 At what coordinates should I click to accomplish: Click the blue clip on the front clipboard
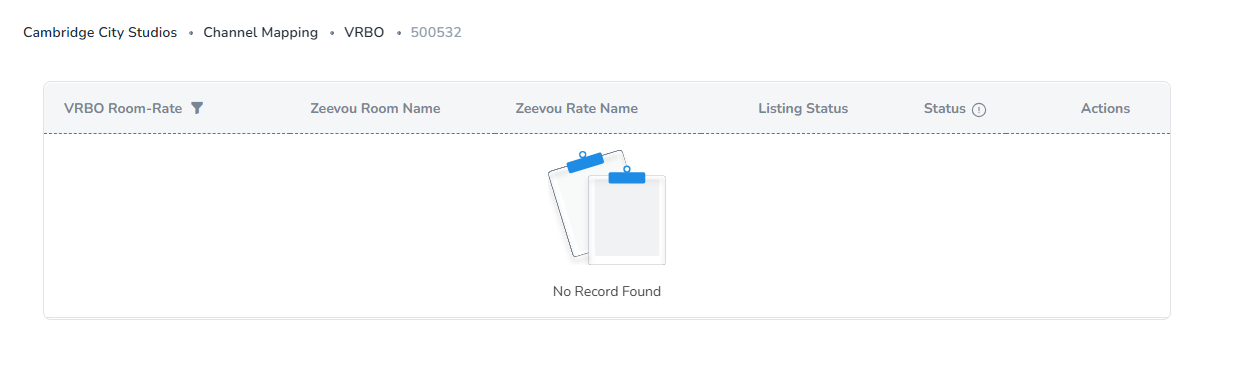pyautogui.click(x=626, y=176)
